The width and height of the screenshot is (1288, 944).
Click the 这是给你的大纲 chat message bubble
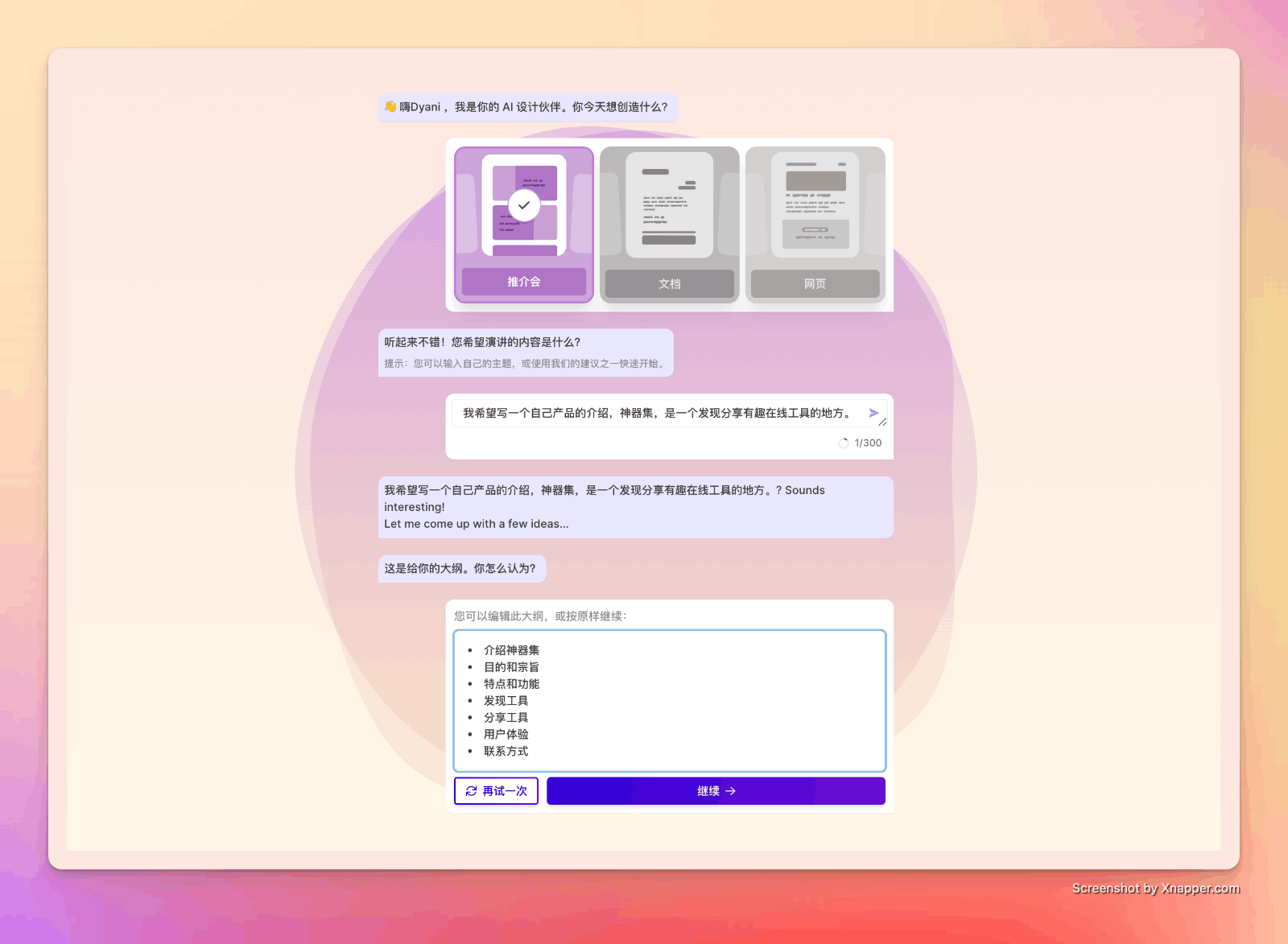click(461, 569)
